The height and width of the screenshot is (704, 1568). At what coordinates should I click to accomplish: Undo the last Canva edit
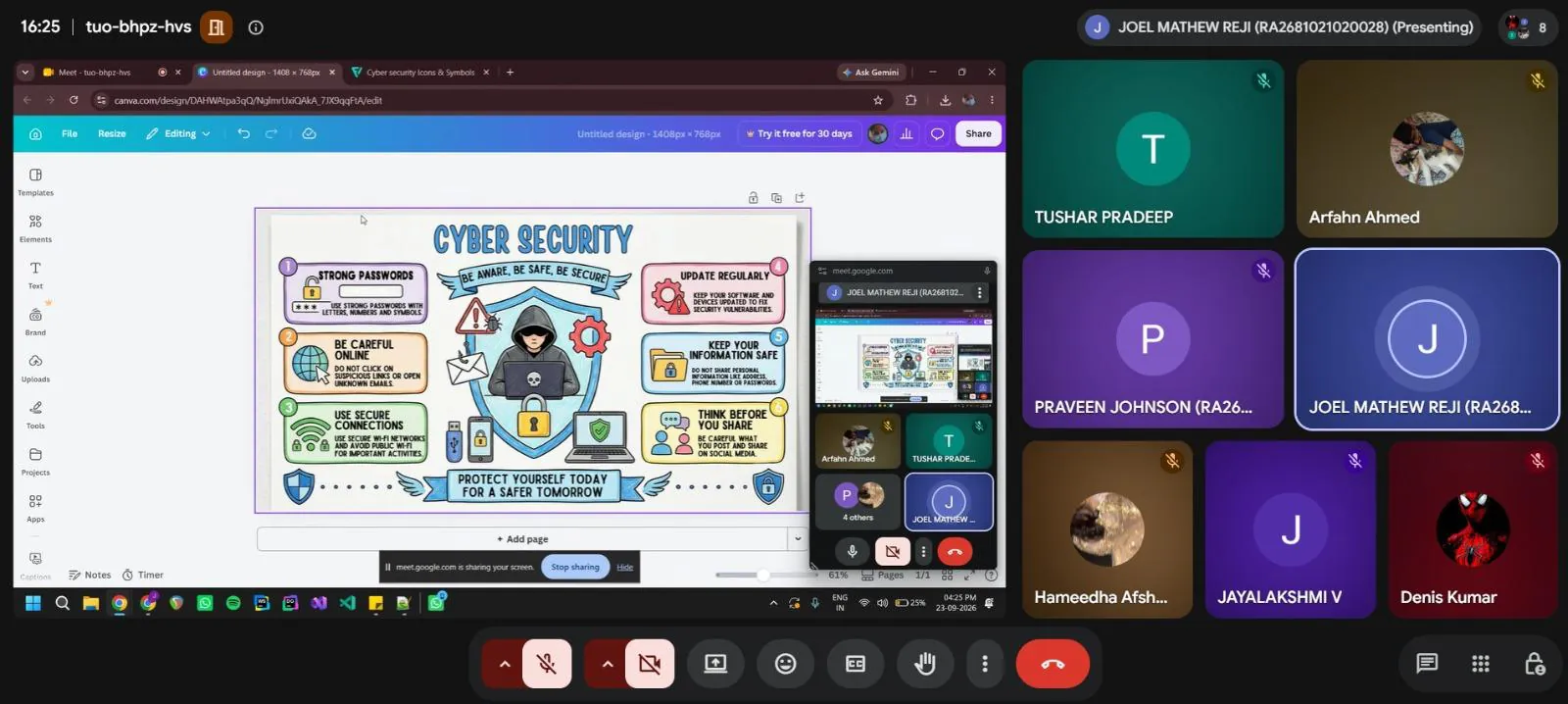tap(243, 133)
